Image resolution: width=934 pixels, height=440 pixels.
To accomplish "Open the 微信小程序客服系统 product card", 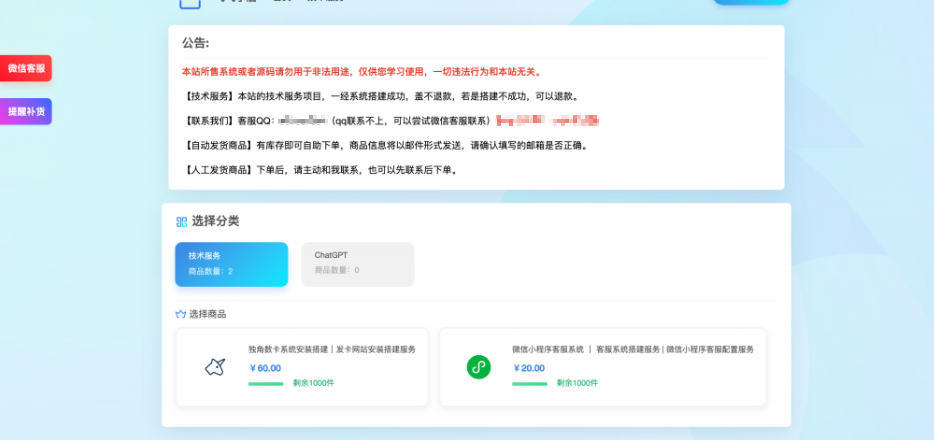I will coord(603,367).
